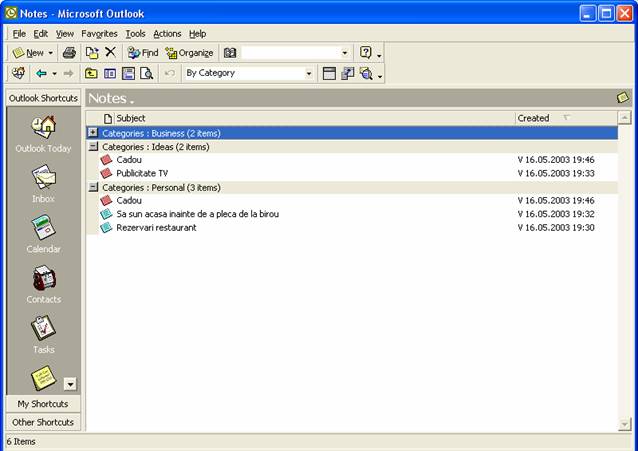
Task: Go up one folder level icon
Action: tap(91, 74)
